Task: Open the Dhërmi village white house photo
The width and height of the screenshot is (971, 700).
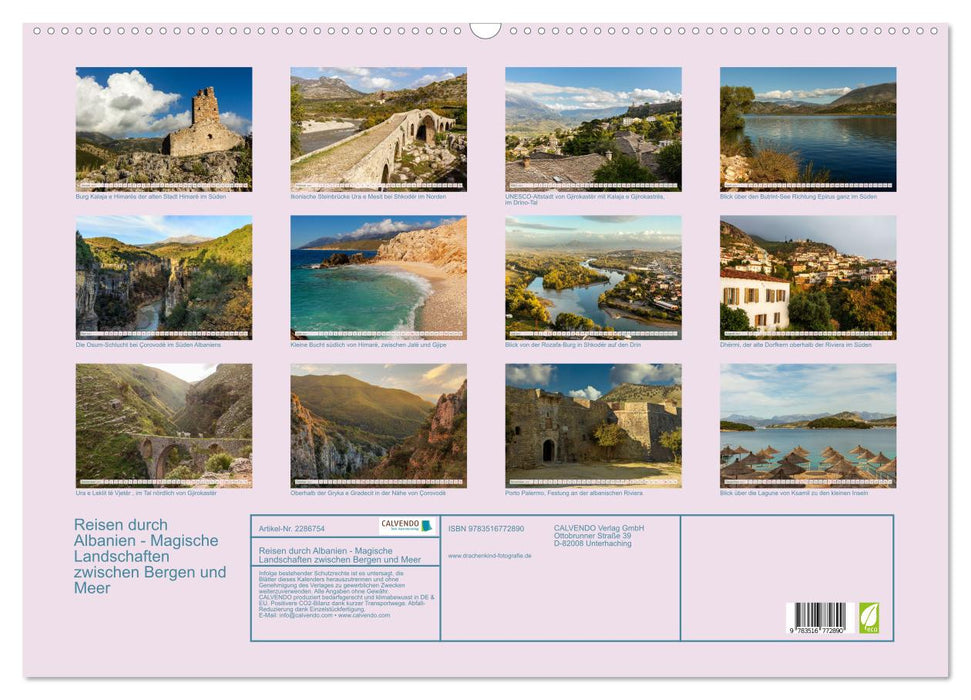Action: click(808, 278)
